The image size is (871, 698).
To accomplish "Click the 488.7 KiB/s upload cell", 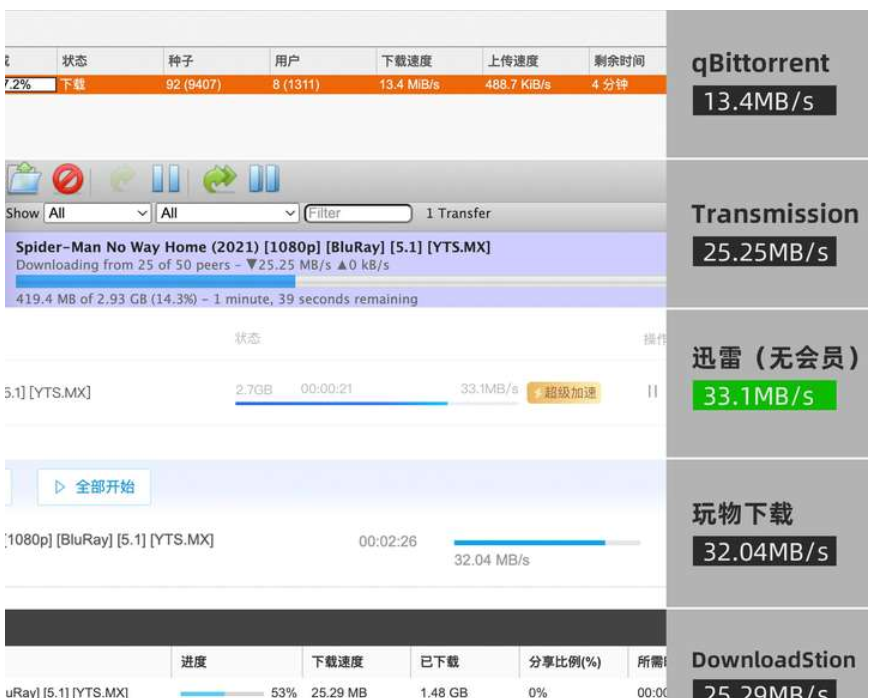I will click(518, 84).
